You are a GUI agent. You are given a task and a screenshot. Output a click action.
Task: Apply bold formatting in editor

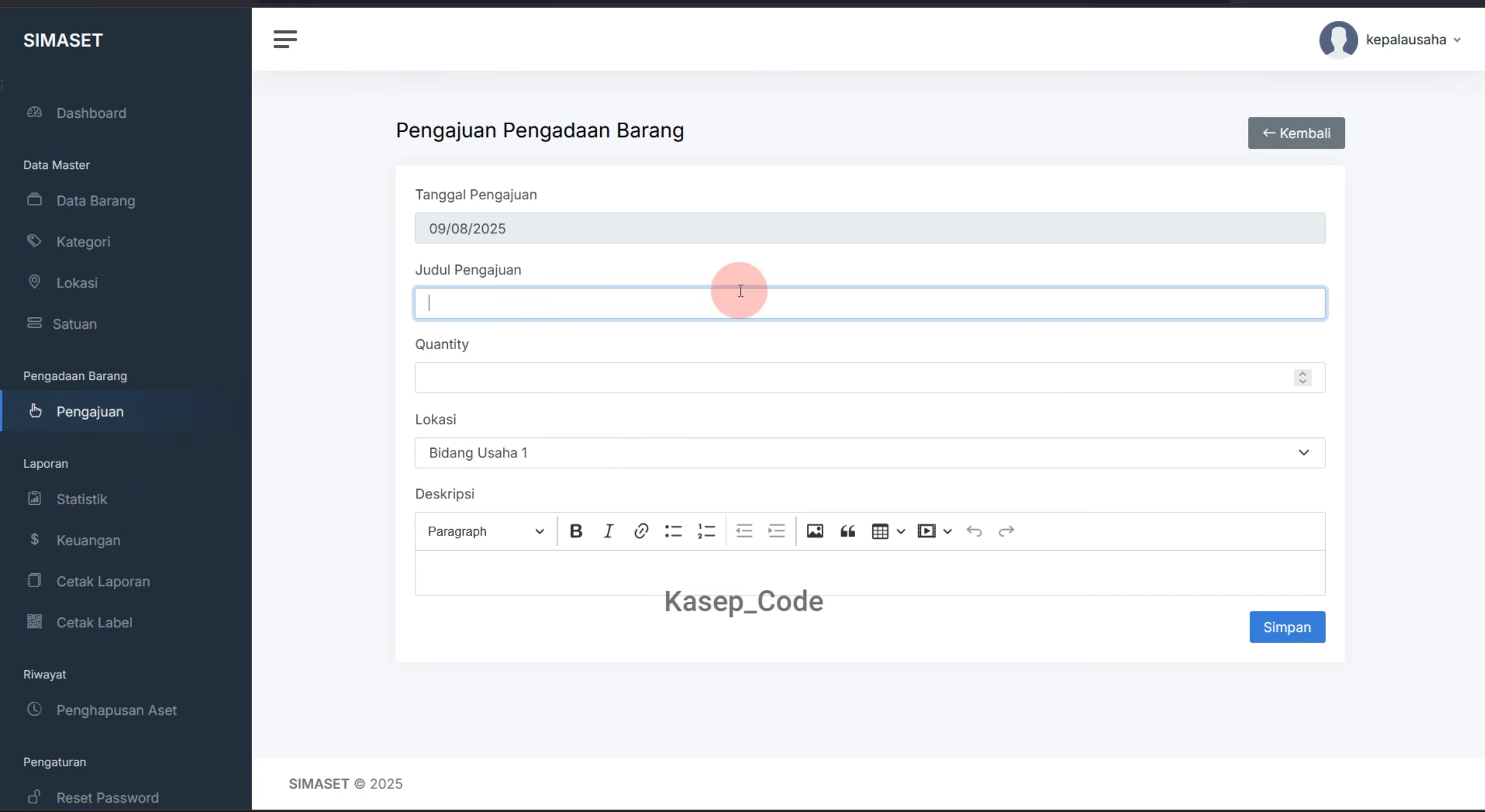(x=576, y=531)
